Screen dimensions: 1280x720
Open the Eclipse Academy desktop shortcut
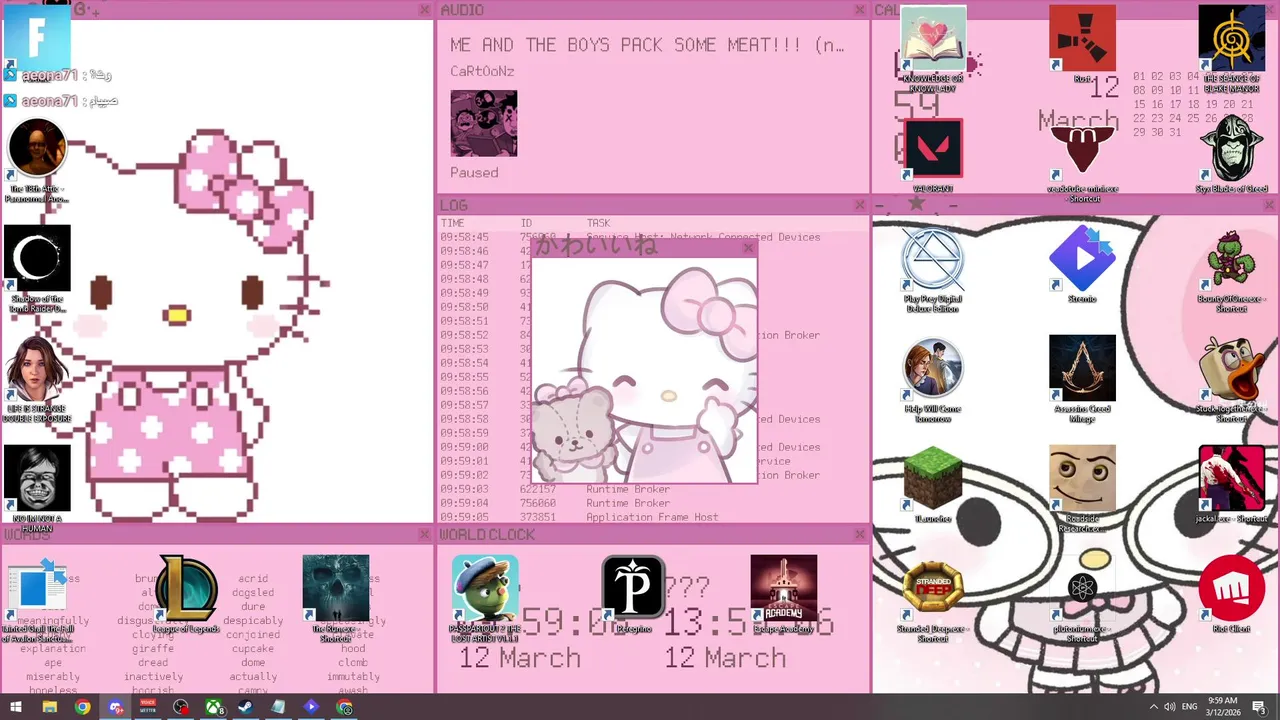784,595
